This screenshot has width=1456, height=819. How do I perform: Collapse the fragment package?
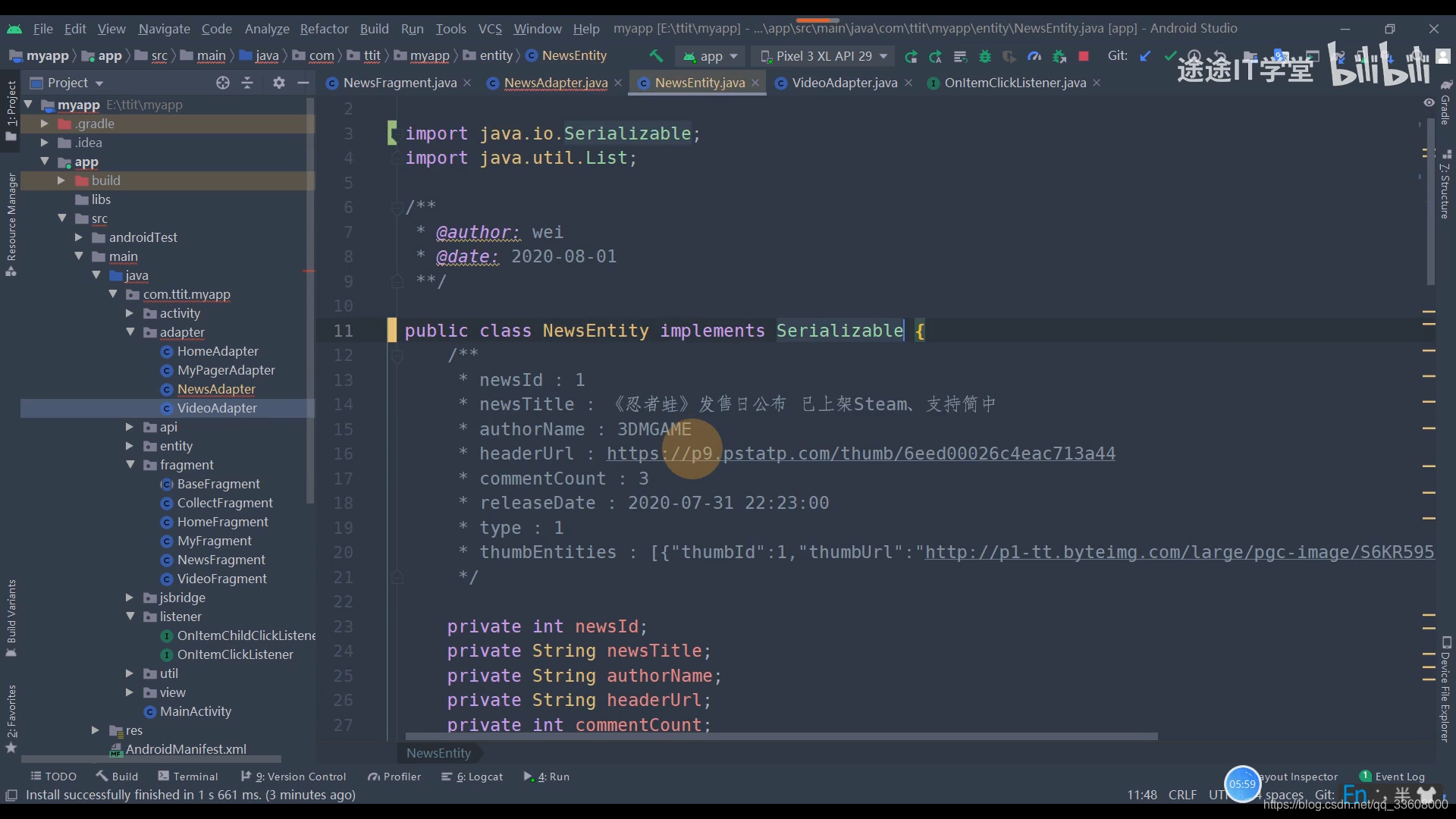point(130,465)
